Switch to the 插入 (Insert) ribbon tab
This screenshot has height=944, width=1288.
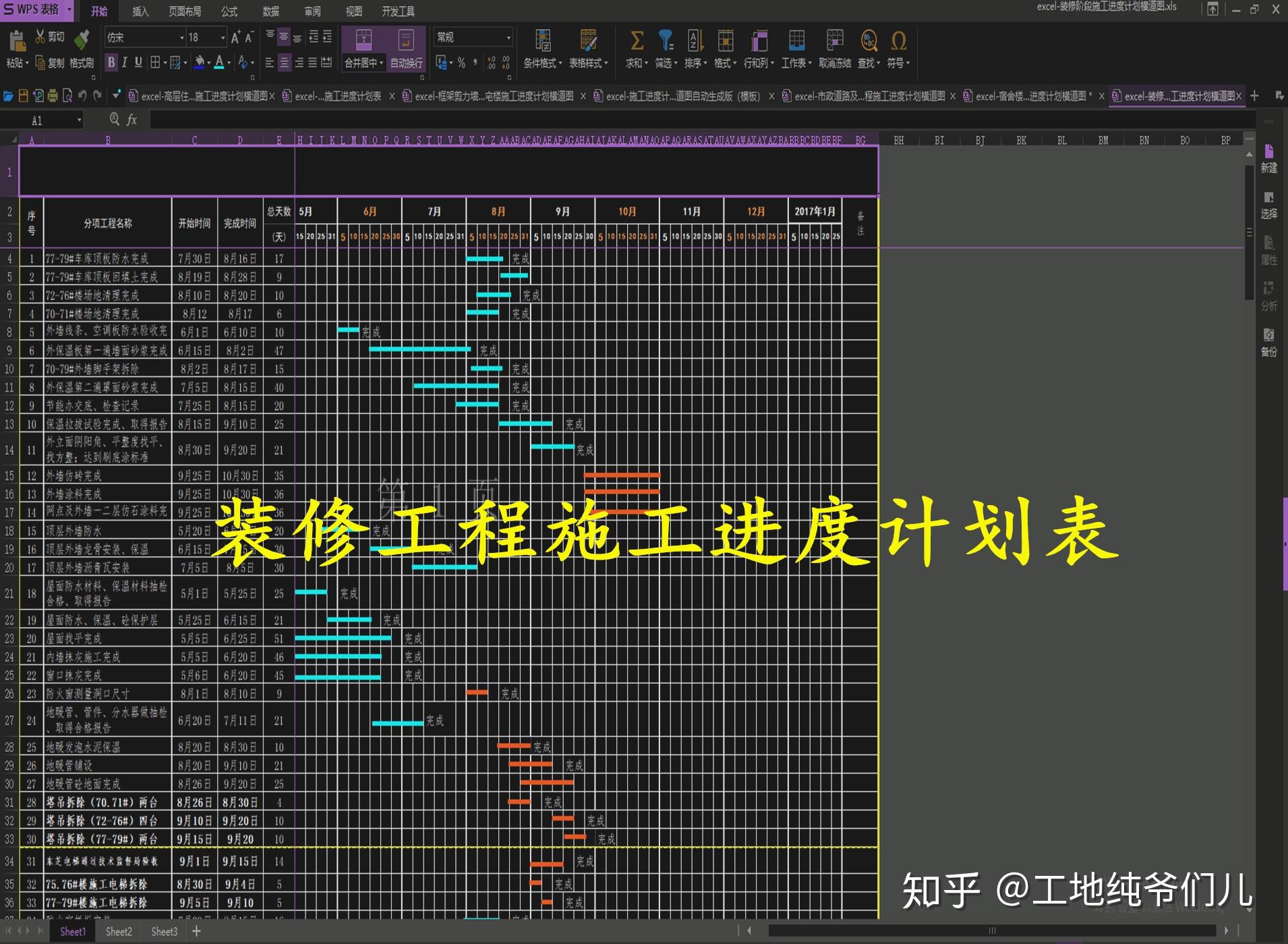pos(140,11)
